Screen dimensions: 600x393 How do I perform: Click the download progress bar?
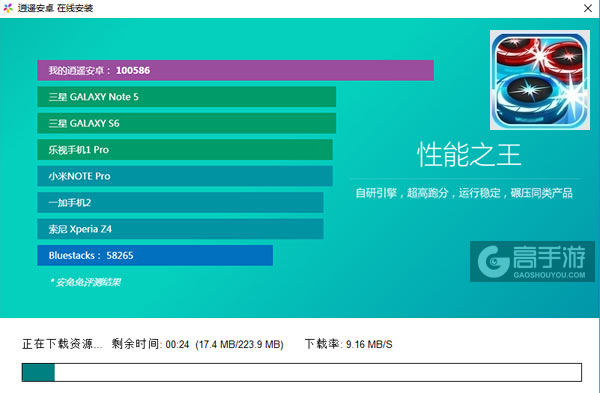pos(302,372)
